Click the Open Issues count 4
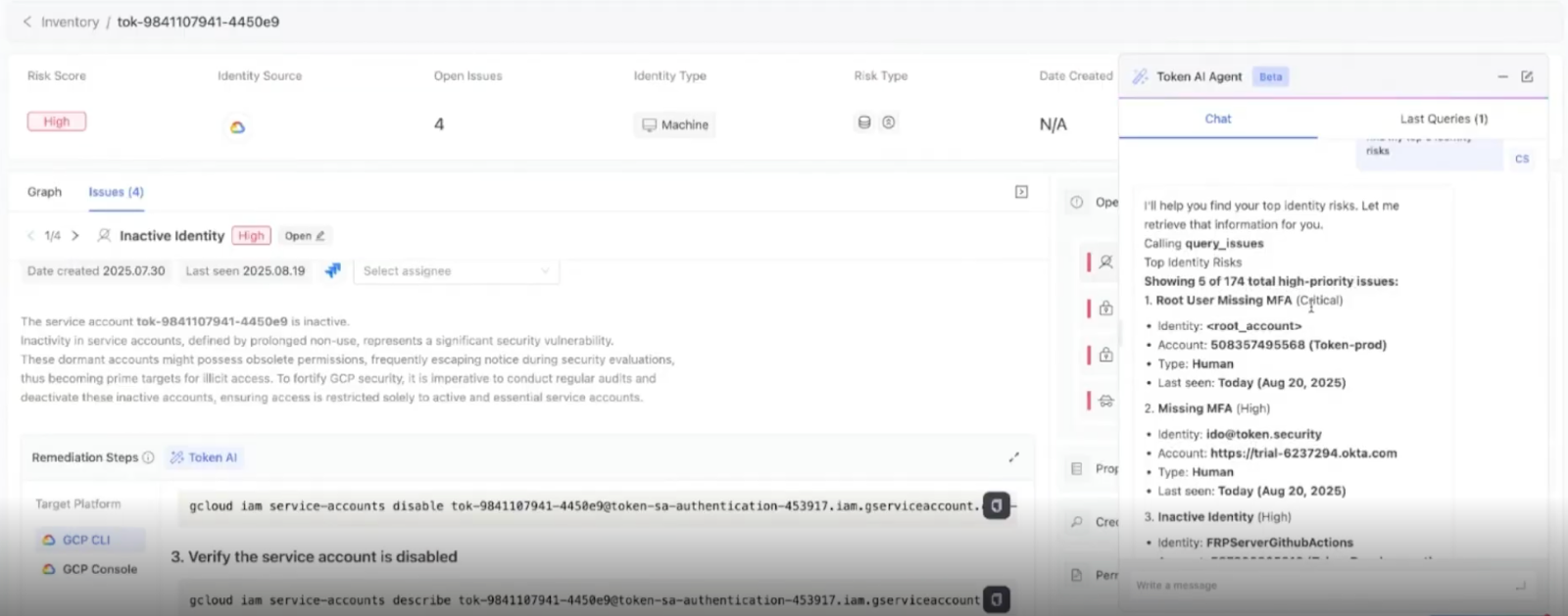1568x616 pixels. click(x=439, y=124)
